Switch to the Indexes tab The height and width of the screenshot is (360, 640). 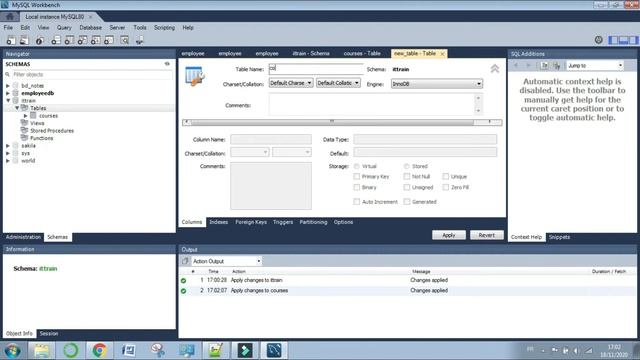(219, 222)
